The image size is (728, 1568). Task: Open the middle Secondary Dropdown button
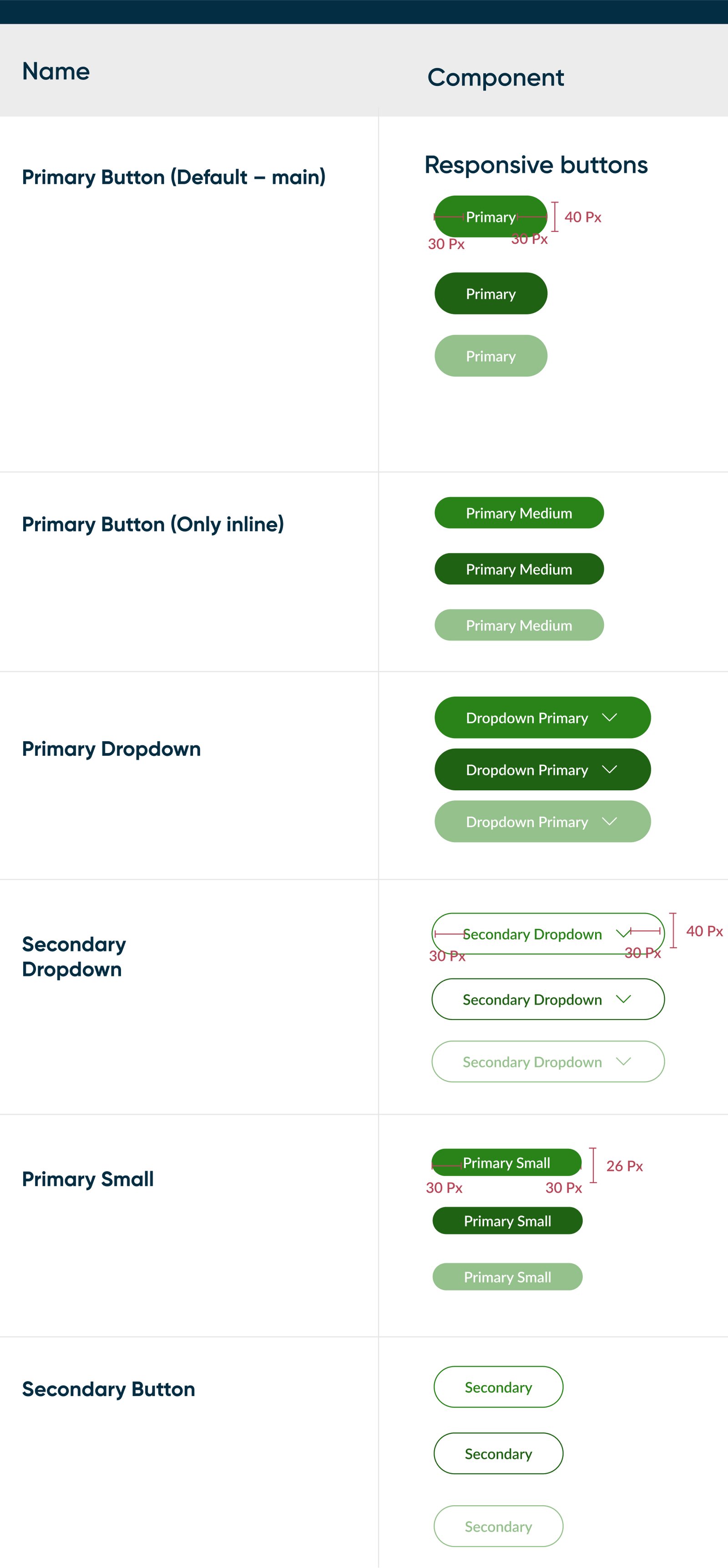click(x=532, y=1000)
